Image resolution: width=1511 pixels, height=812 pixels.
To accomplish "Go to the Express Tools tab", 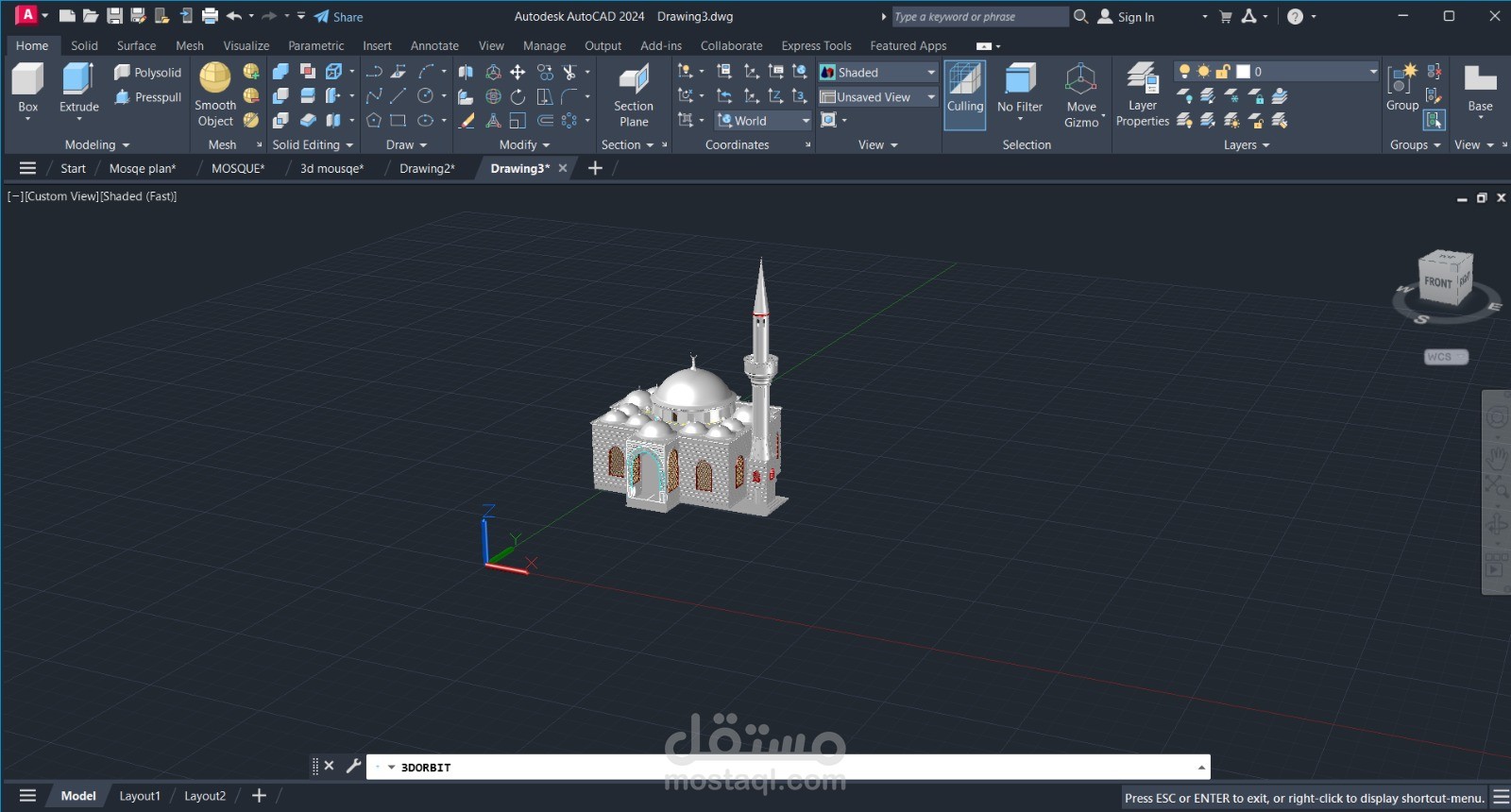I will tap(816, 45).
